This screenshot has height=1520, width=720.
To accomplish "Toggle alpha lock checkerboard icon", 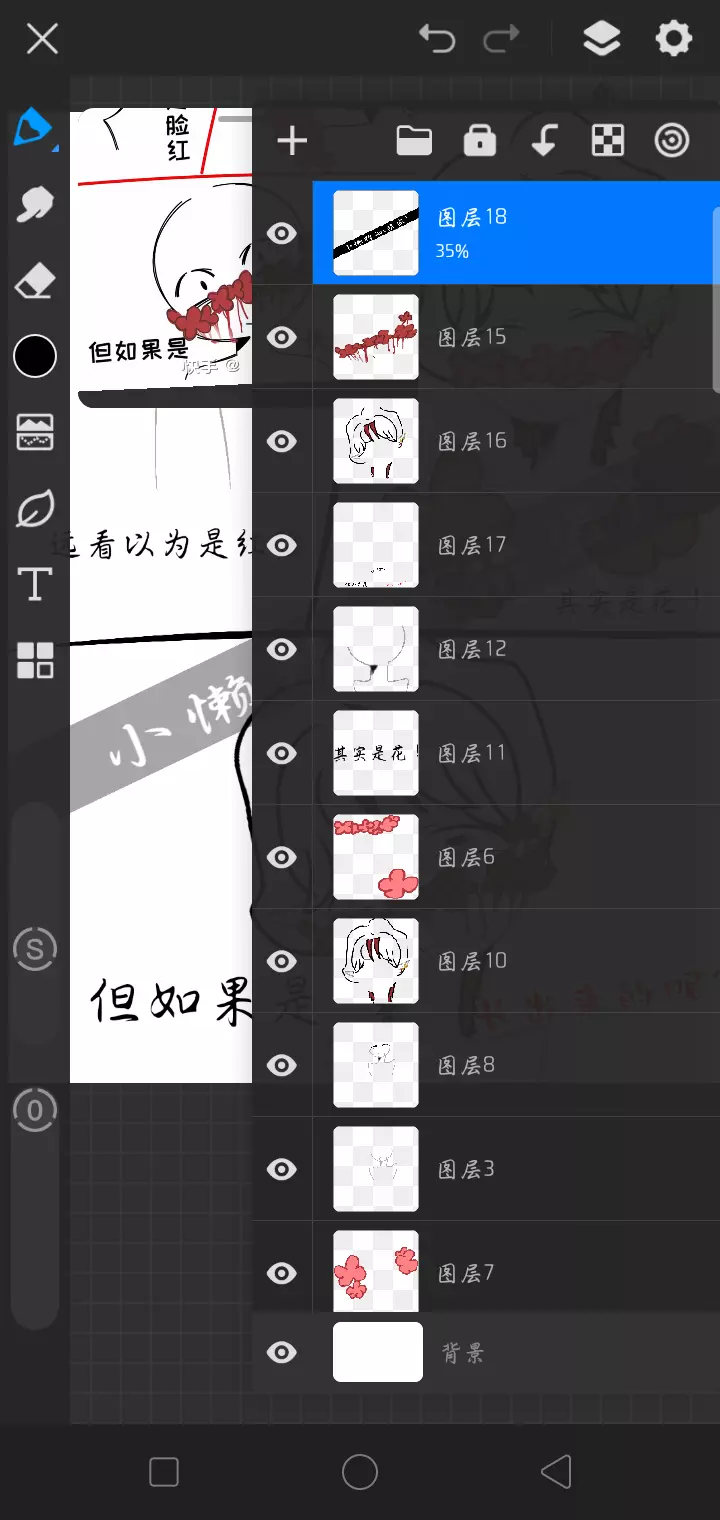I will click(x=608, y=141).
